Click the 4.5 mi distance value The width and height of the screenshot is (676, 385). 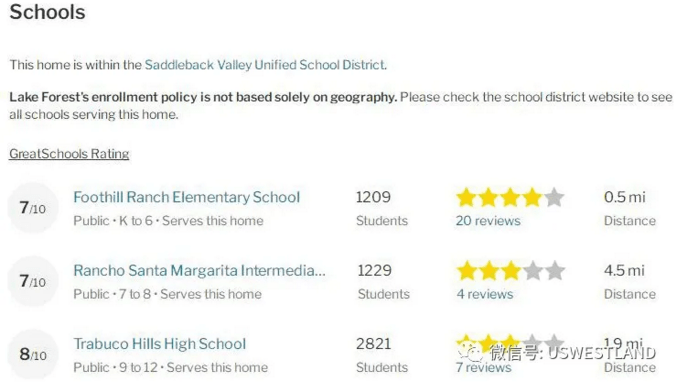(x=624, y=270)
